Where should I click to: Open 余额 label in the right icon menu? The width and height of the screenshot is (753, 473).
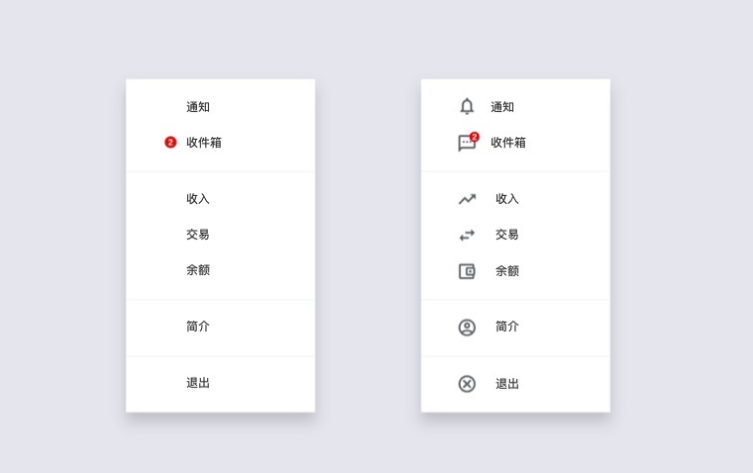(507, 271)
